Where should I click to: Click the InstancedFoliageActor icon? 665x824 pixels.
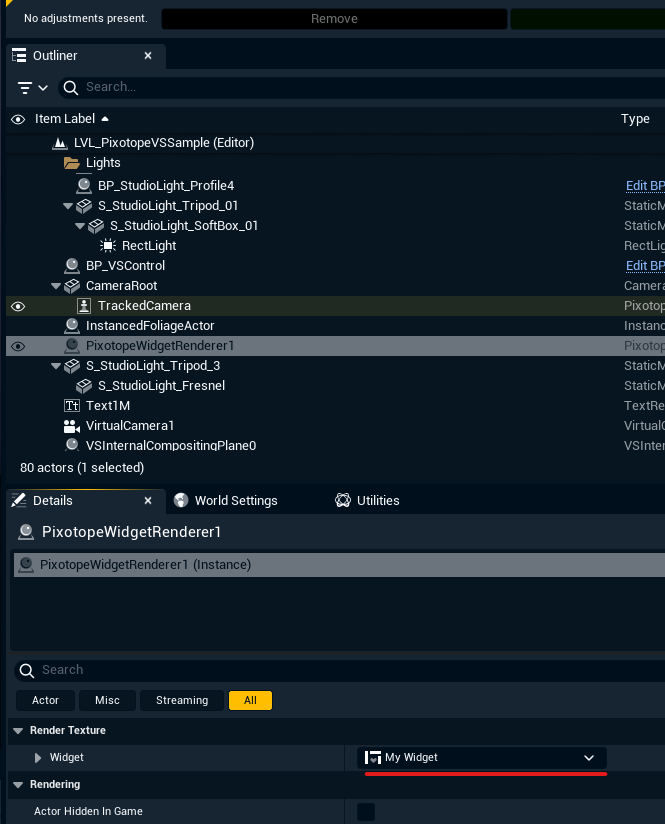tap(72, 326)
